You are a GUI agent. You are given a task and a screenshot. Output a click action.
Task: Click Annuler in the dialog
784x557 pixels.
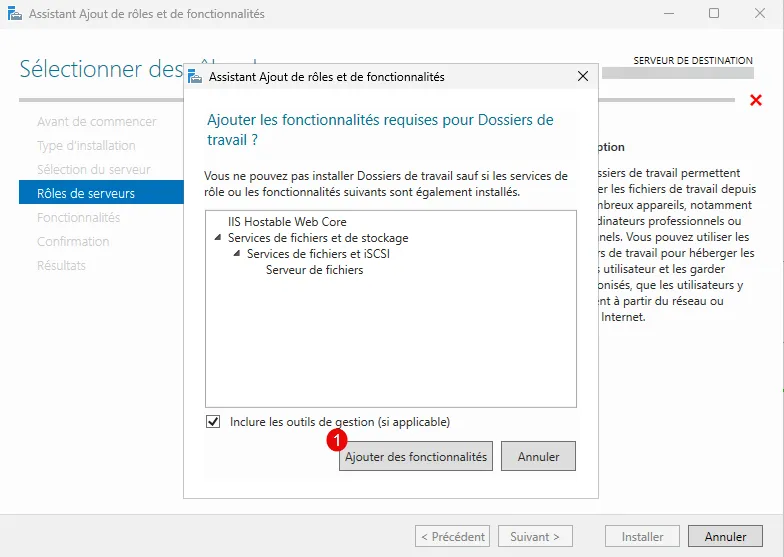538,457
